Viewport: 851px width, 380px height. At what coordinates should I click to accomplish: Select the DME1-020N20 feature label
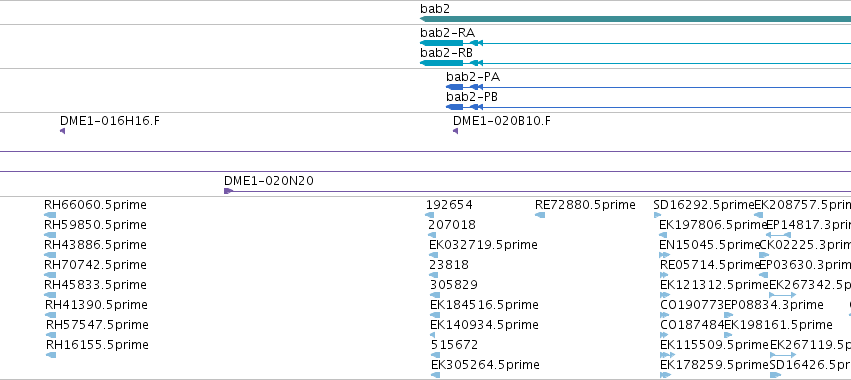click(269, 180)
